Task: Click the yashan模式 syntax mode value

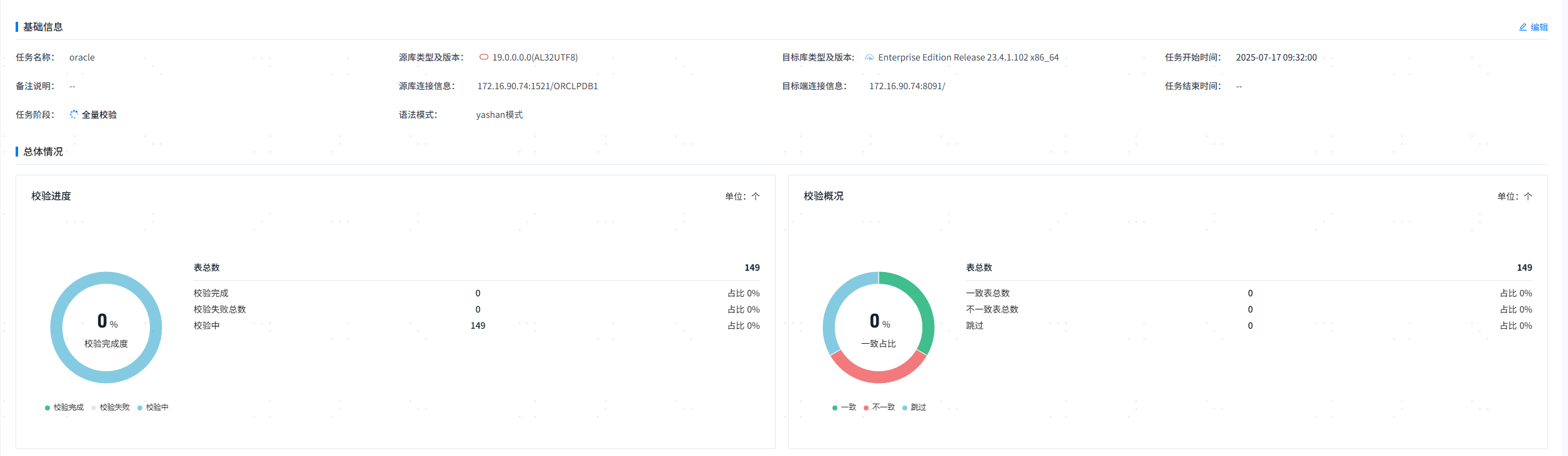Action: pyautogui.click(x=500, y=115)
